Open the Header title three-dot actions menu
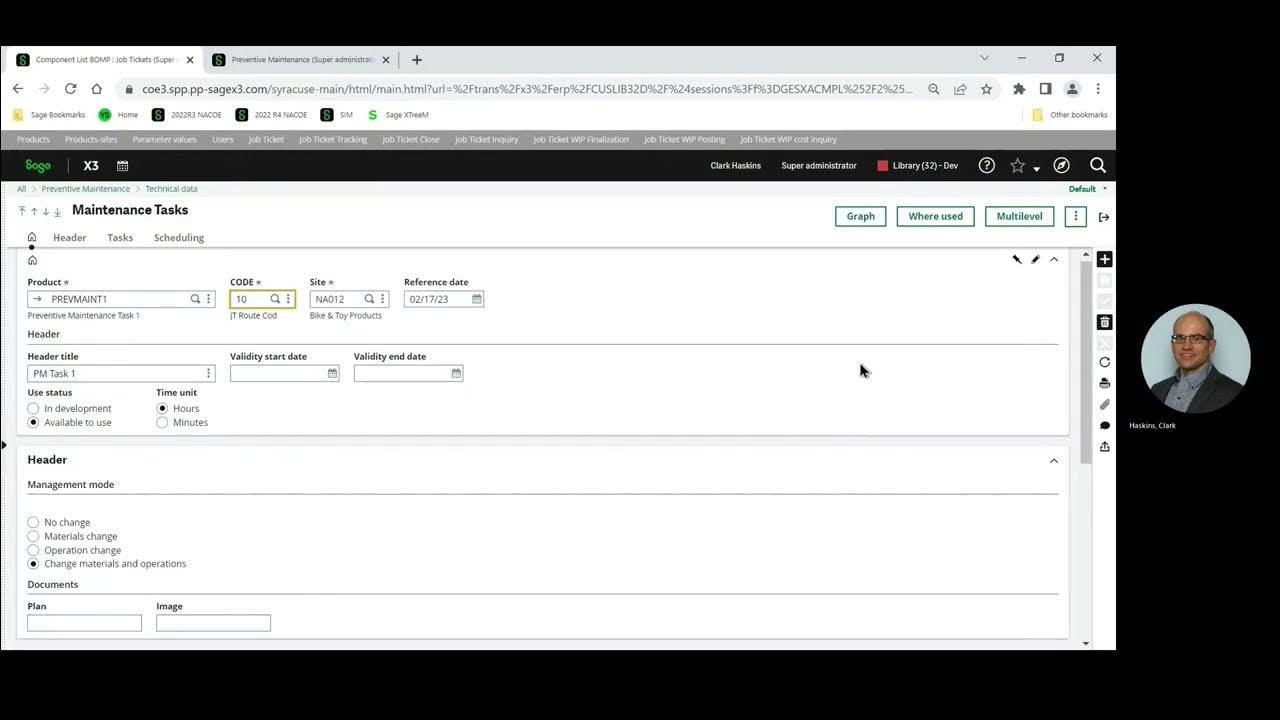1280x720 pixels. [x=208, y=373]
